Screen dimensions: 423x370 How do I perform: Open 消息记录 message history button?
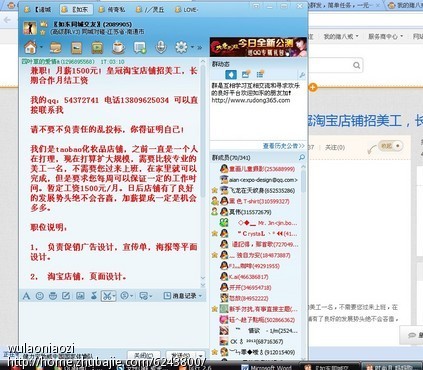pyautogui.click(x=180, y=296)
